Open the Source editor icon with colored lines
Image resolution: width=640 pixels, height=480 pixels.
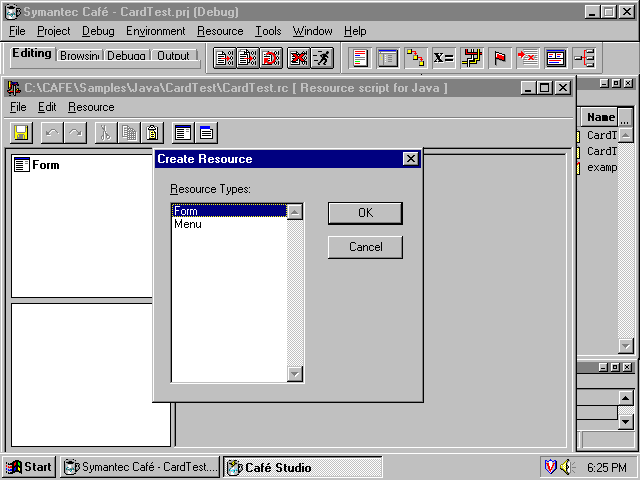point(360,58)
